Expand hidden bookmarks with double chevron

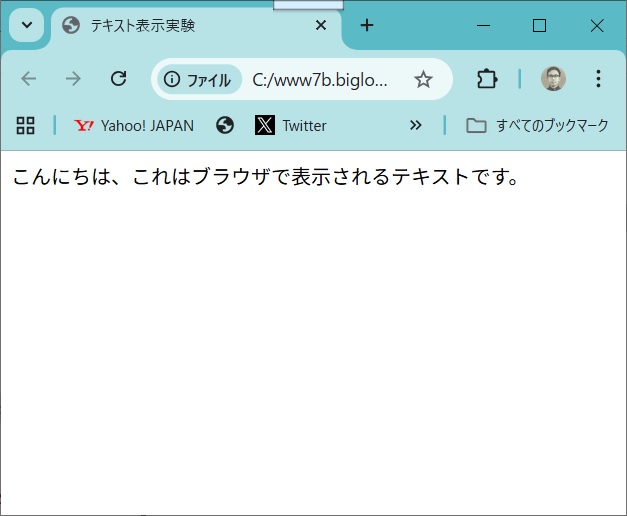416,125
